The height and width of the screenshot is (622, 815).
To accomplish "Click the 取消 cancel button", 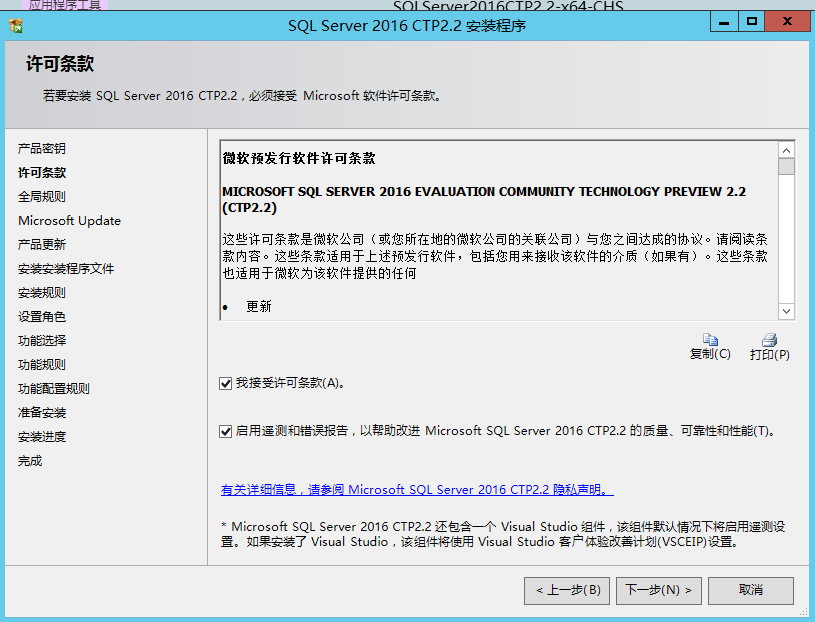I will coord(751,590).
